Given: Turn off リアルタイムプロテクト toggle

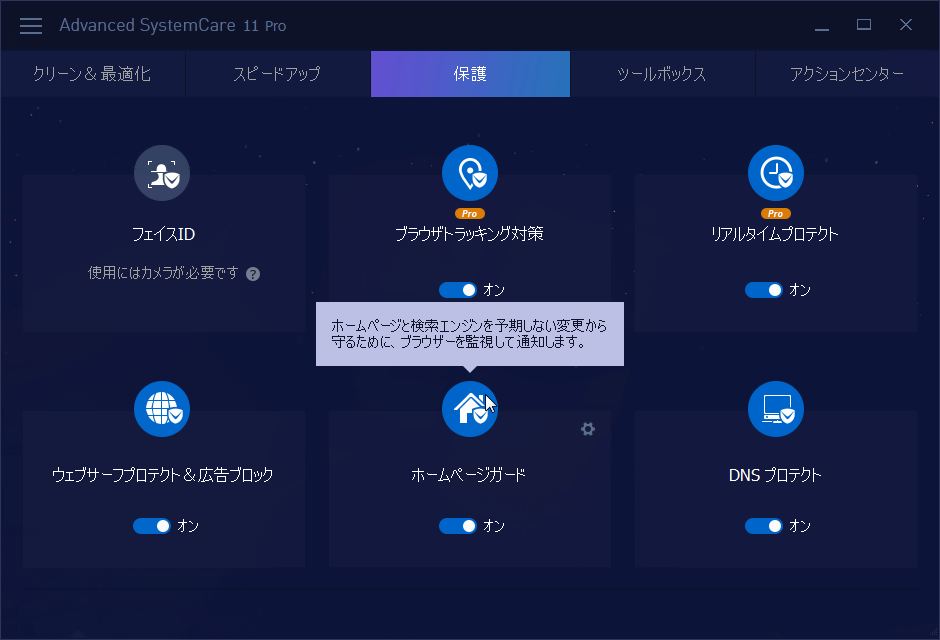Looking at the screenshot, I should 764,290.
